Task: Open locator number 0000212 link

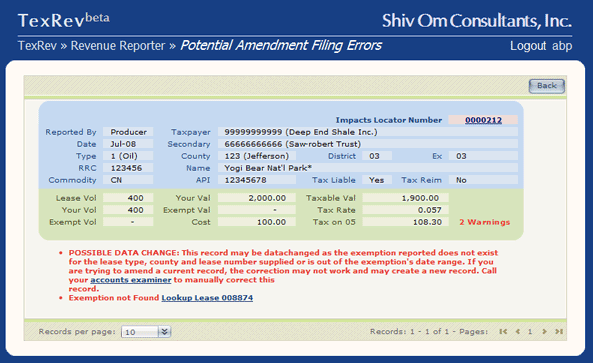Action: (x=483, y=120)
